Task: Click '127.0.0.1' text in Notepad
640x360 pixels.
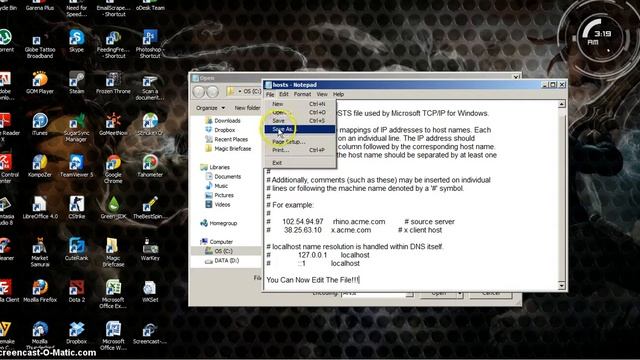Action: coord(312,255)
